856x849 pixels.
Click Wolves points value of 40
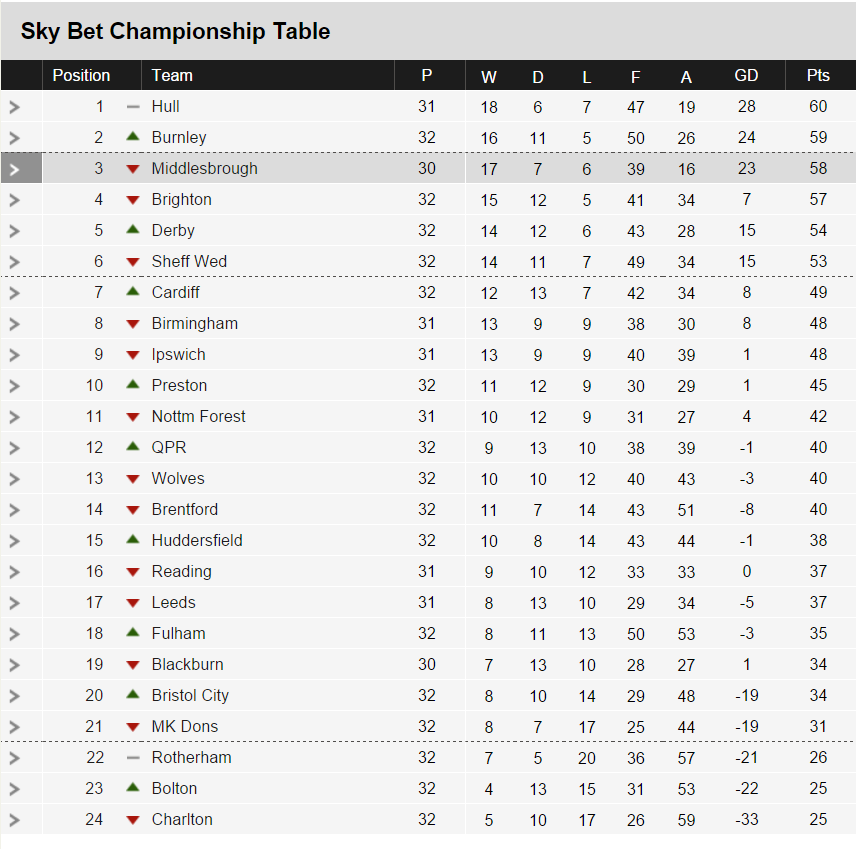pyautogui.click(x=818, y=478)
